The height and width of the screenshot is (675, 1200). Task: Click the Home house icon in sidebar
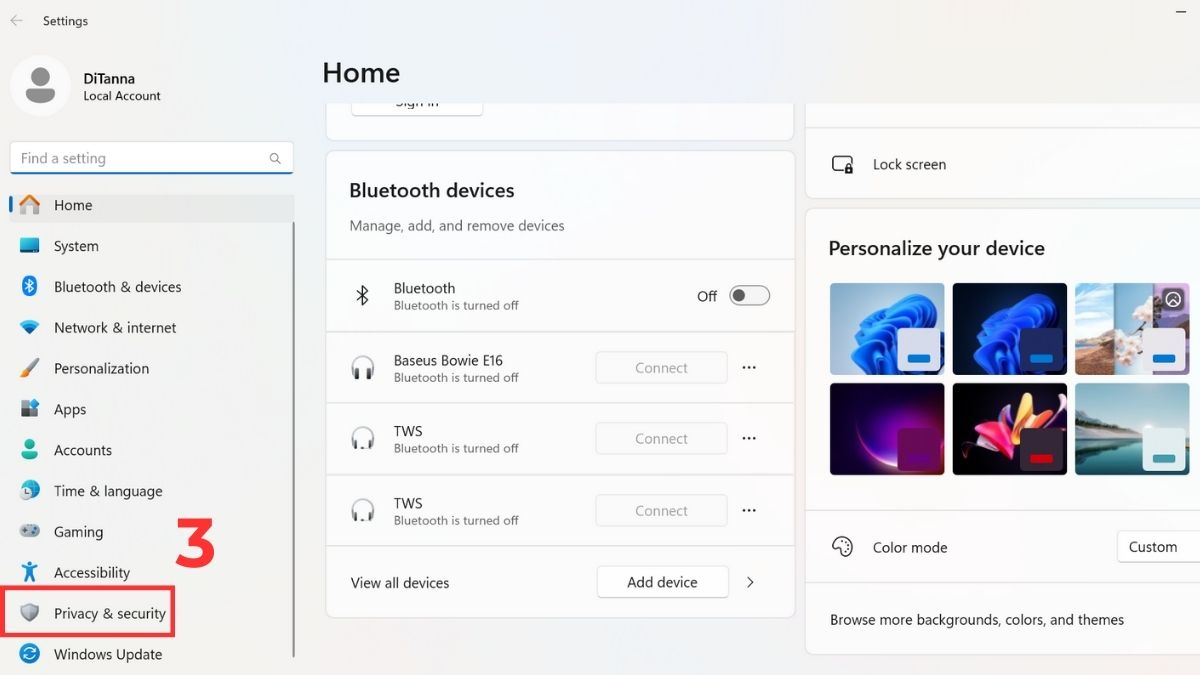click(30, 205)
